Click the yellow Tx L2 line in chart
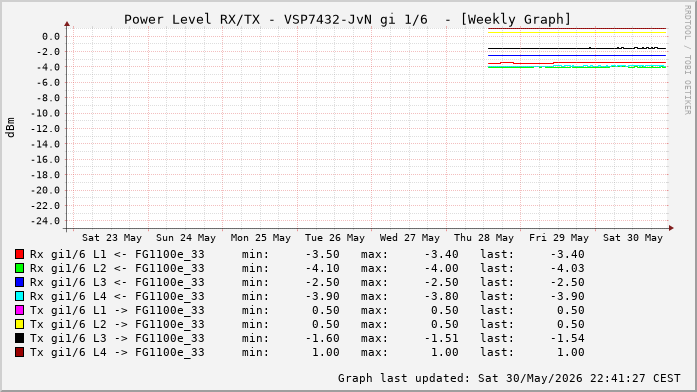 (577, 32)
